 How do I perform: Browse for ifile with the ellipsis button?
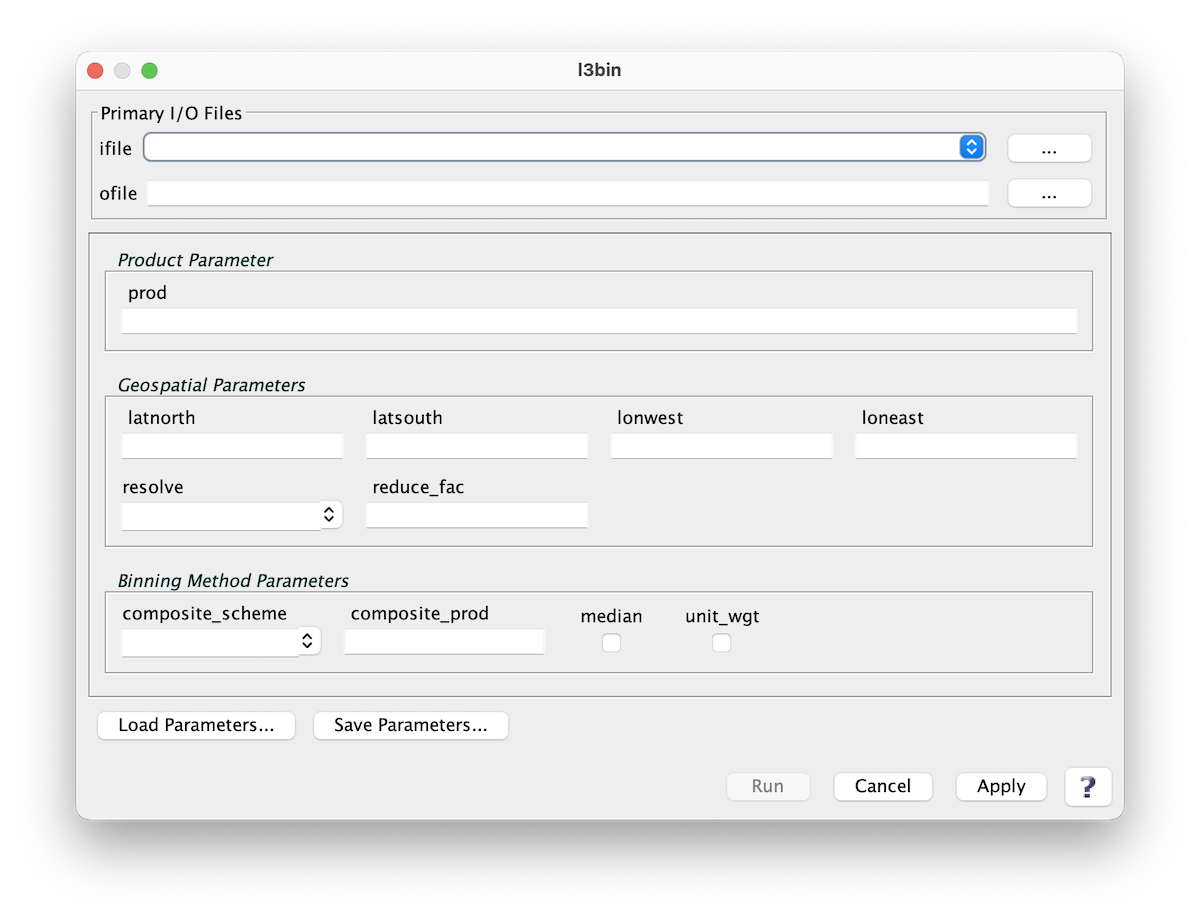click(x=1049, y=148)
